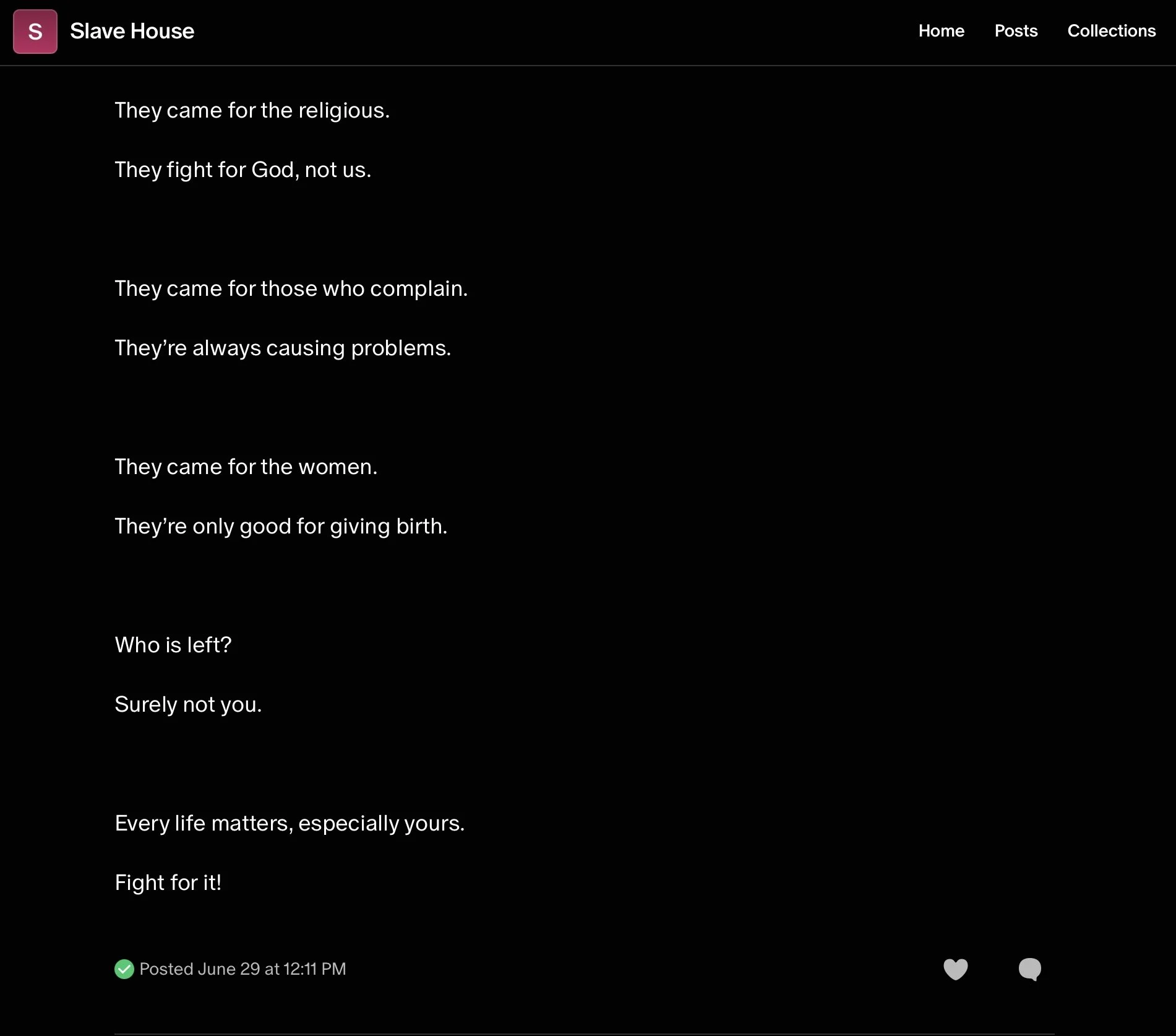Click the line 'They came for those who complain.'
Viewport: 1176px width, 1036px height.
291,288
